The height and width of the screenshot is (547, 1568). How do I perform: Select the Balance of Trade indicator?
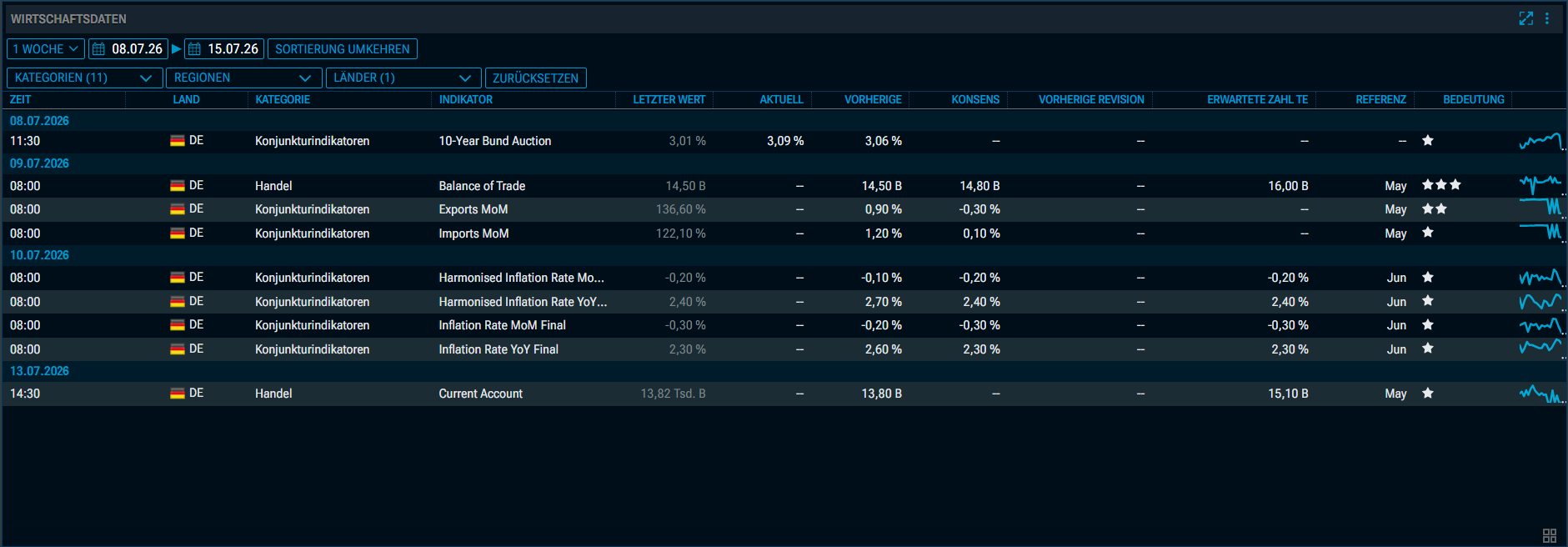[x=482, y=186]
